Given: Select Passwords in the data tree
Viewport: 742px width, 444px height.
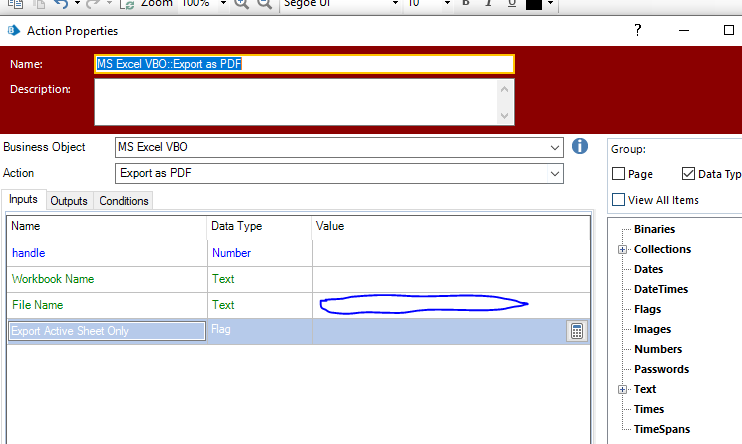Looking at the screenshot, I should point(661,369).
